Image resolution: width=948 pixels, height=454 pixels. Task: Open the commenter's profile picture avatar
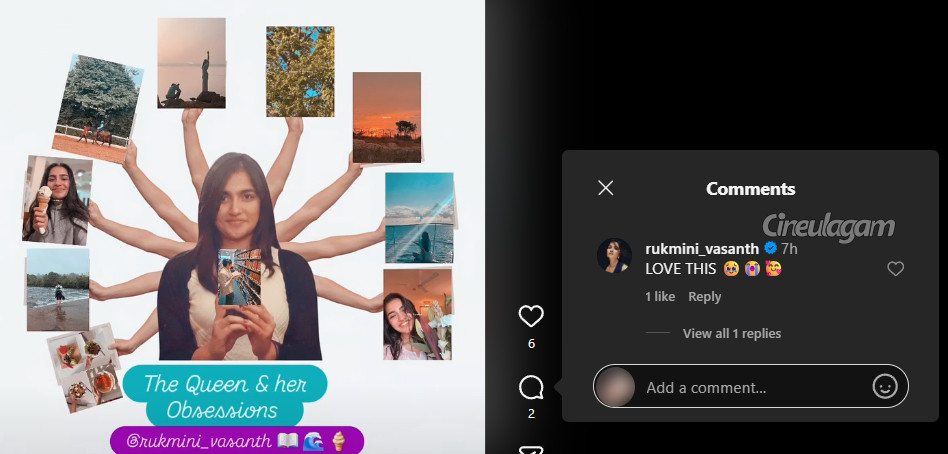(x=614, y=256)
